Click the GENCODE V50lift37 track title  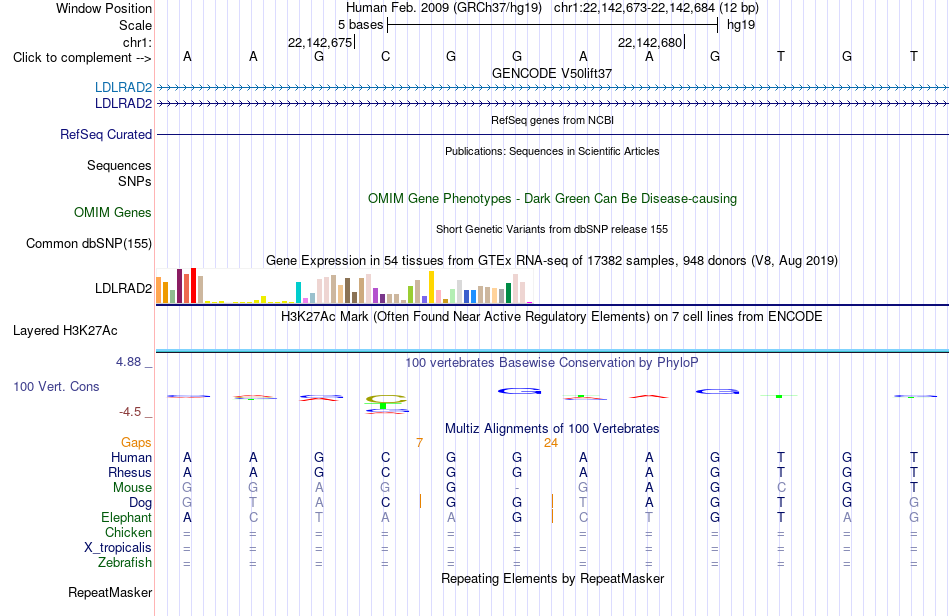(x=551, y=73)
